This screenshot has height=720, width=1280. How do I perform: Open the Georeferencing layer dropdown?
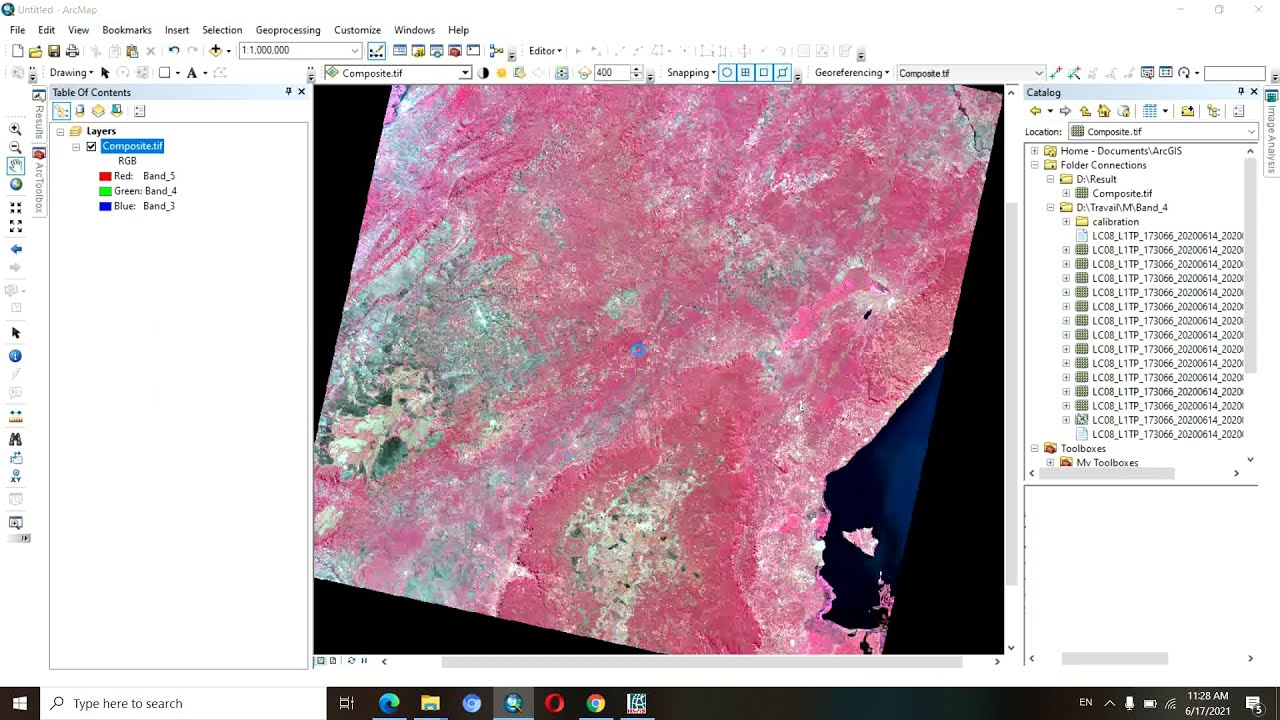(x=1038, y=73)
